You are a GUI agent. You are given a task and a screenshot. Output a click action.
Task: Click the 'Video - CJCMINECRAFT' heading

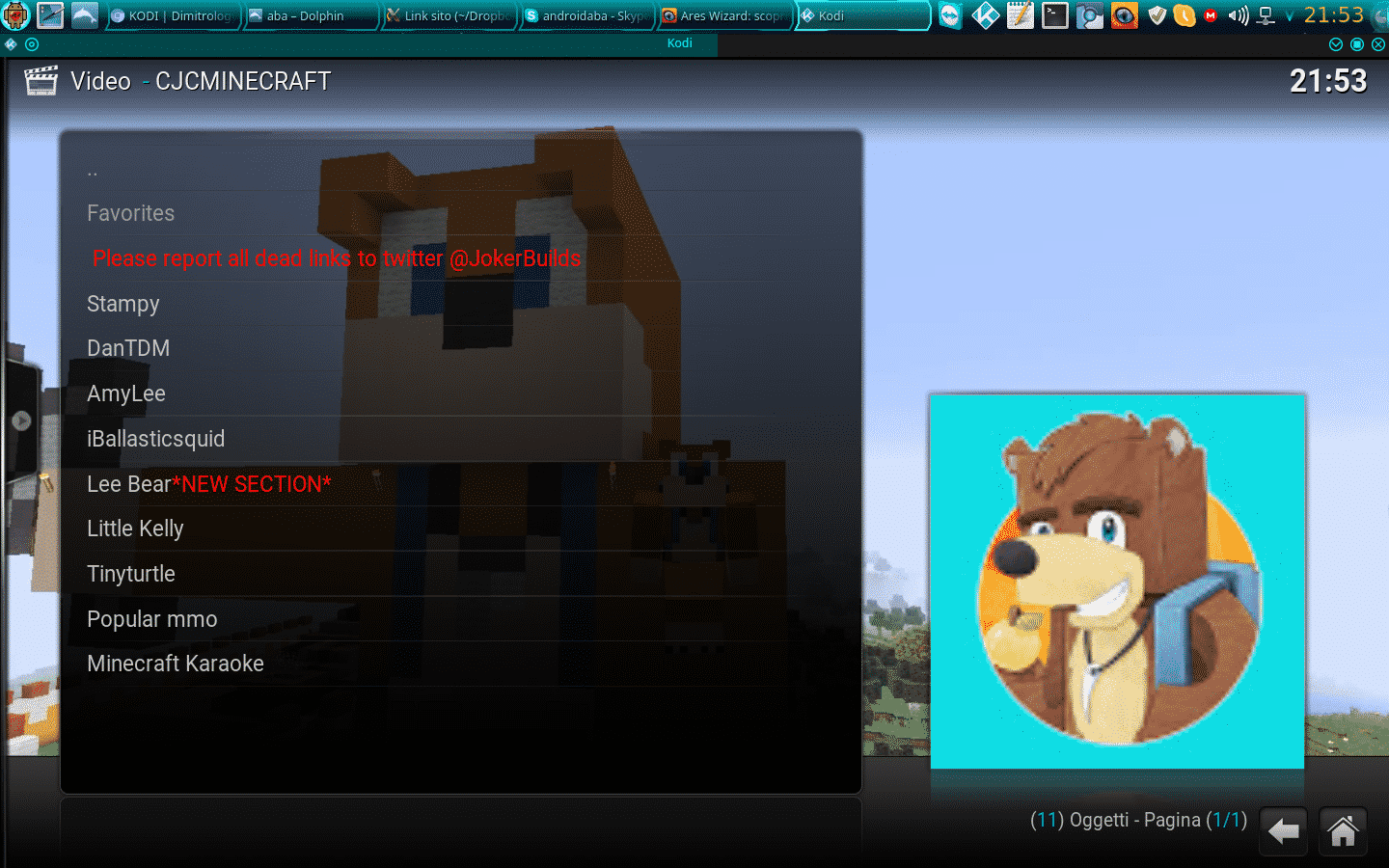tap(201, 81)
